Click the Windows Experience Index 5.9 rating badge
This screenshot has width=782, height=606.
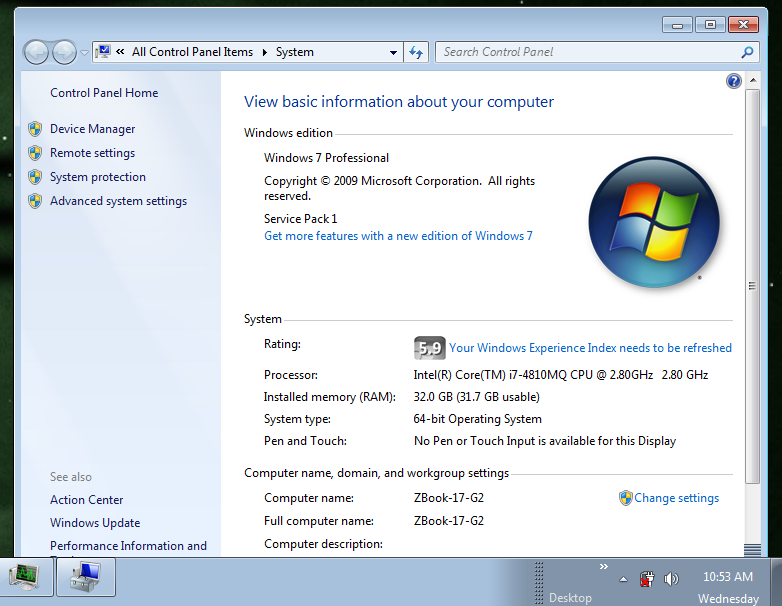point(428,348)
